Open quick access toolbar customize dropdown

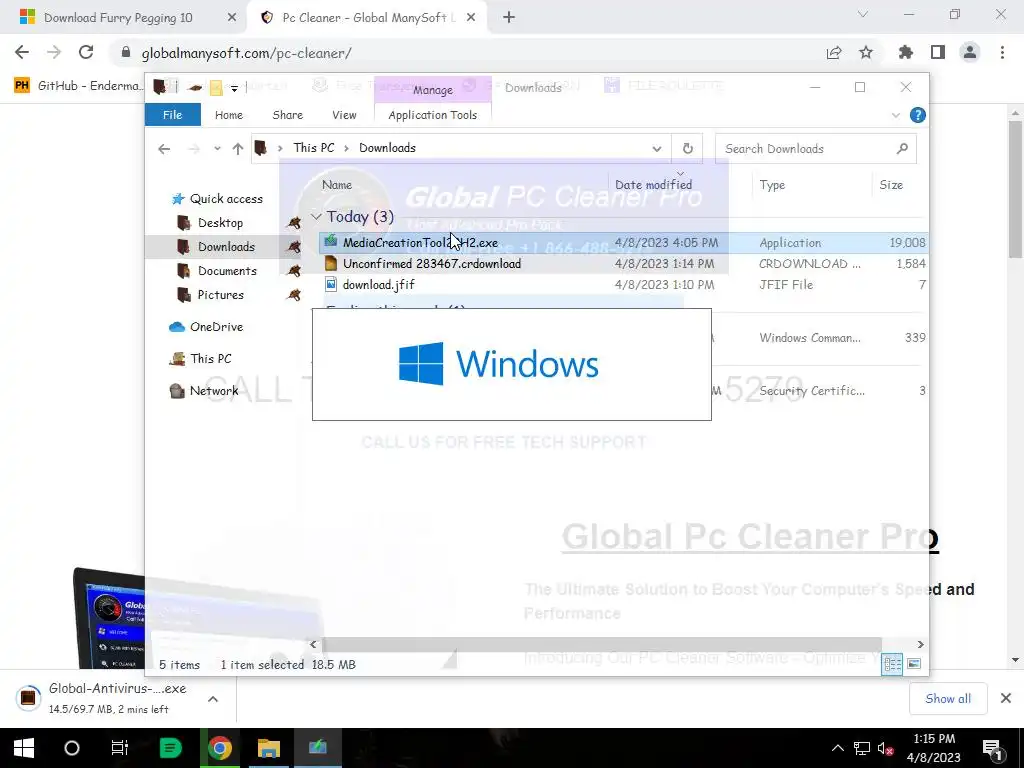coord(234,88)
